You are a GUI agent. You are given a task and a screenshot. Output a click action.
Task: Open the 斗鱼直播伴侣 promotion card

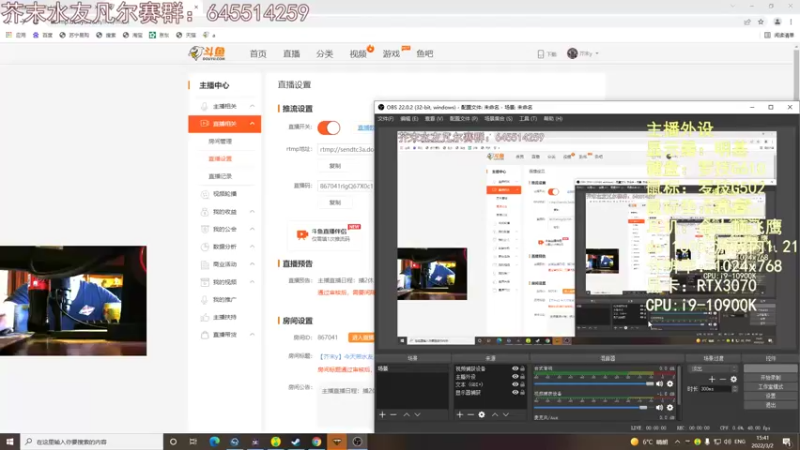pyautogui.click(x=327, y=235)
